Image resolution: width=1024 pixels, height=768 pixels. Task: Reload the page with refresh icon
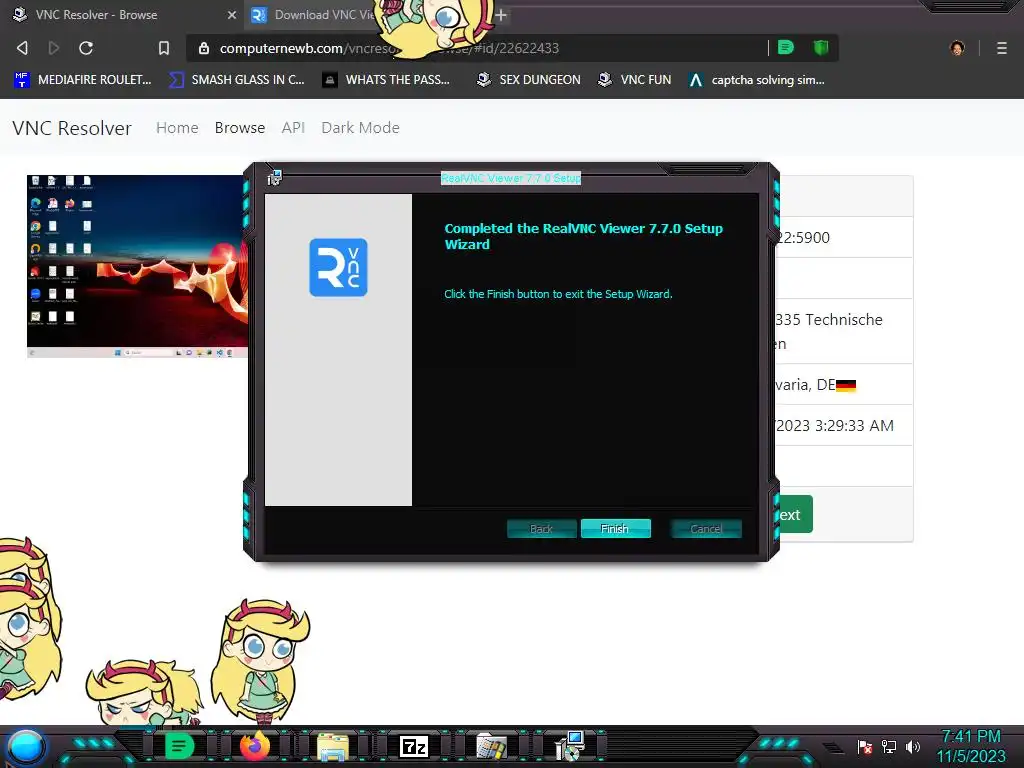tap(86, 48)
